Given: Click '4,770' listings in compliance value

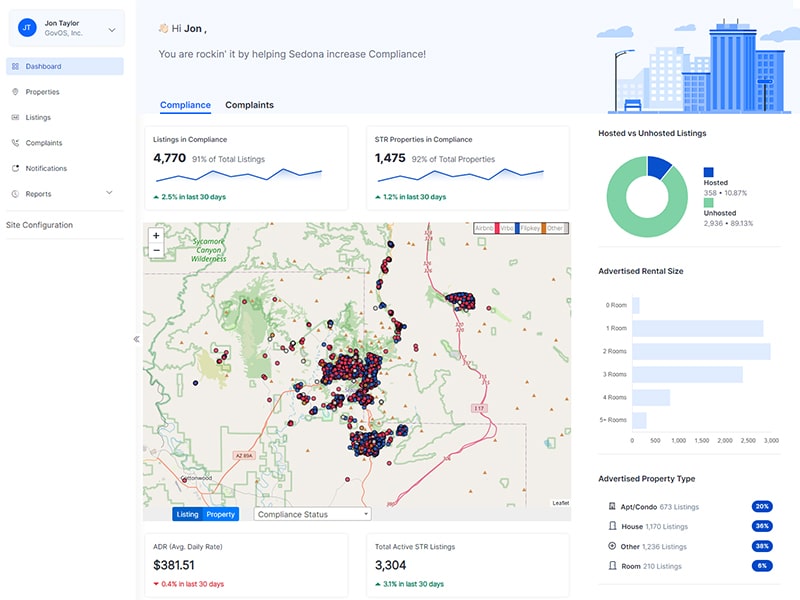Looking at the screenshot, I should coord(169,158).
